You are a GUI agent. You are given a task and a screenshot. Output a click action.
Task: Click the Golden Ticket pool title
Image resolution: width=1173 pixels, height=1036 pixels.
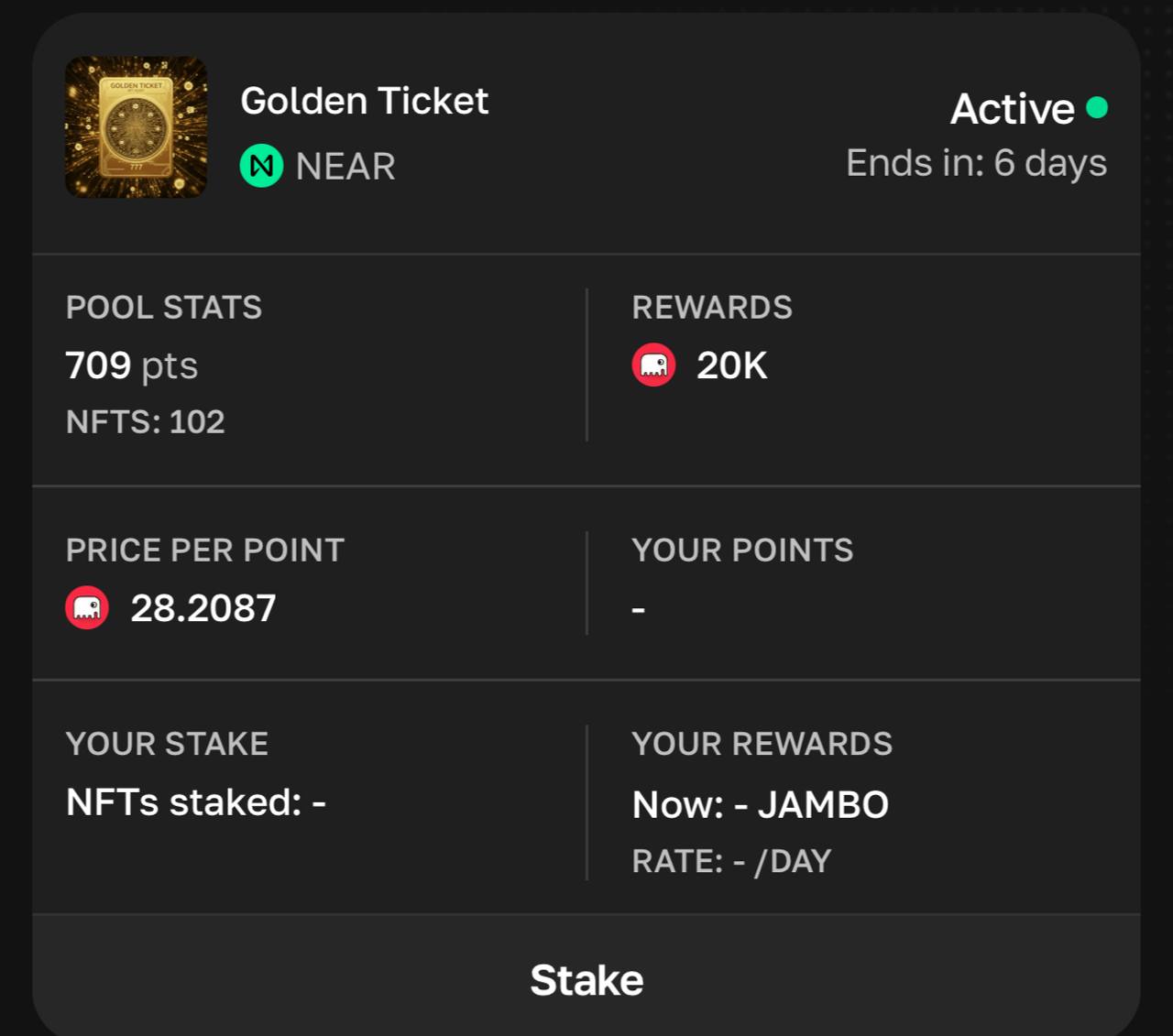364,101
